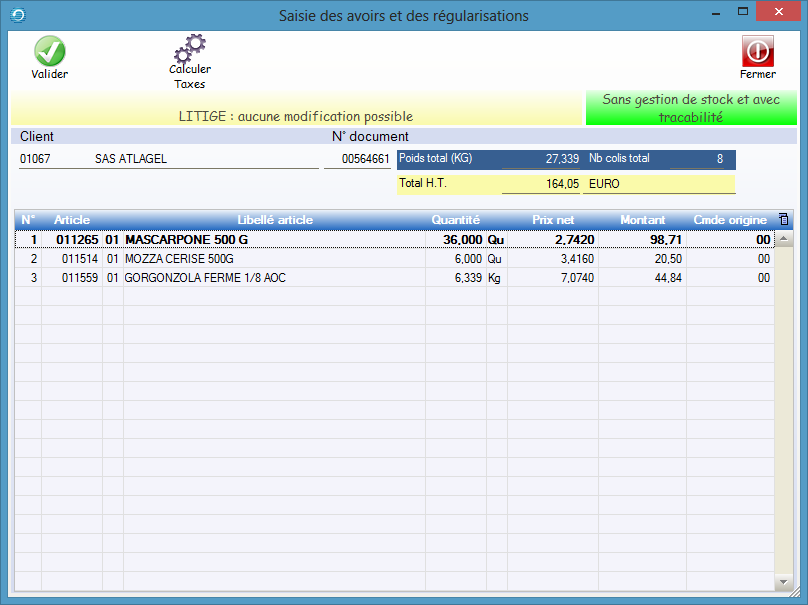Click the column settings icon in table header
808x605 pixels.
(x=783, y=220)
